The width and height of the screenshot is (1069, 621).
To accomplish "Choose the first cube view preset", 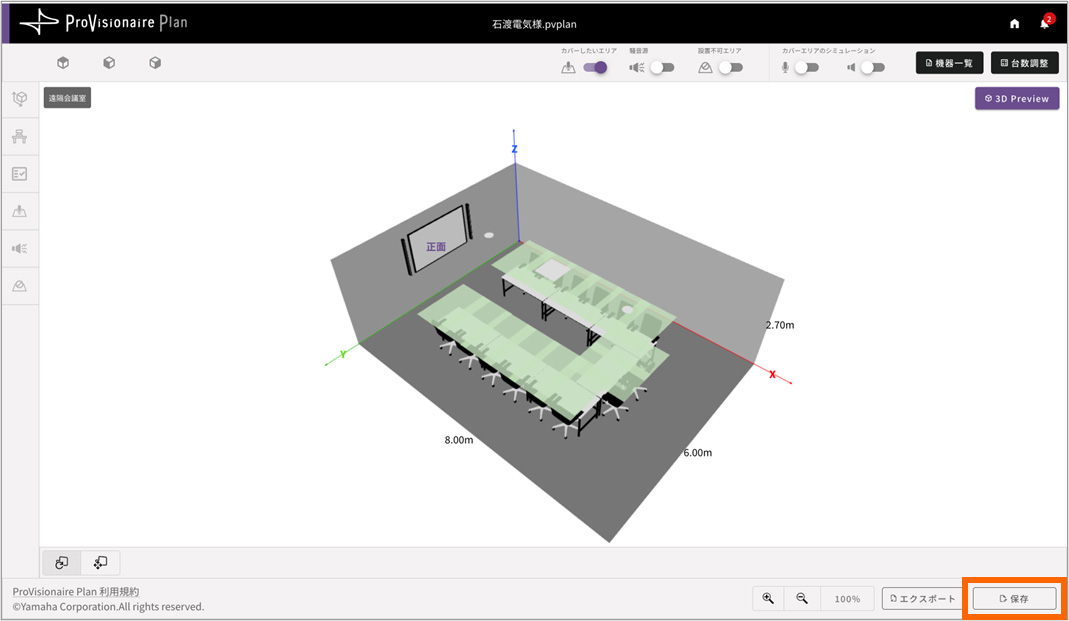I will click(63, 63).
